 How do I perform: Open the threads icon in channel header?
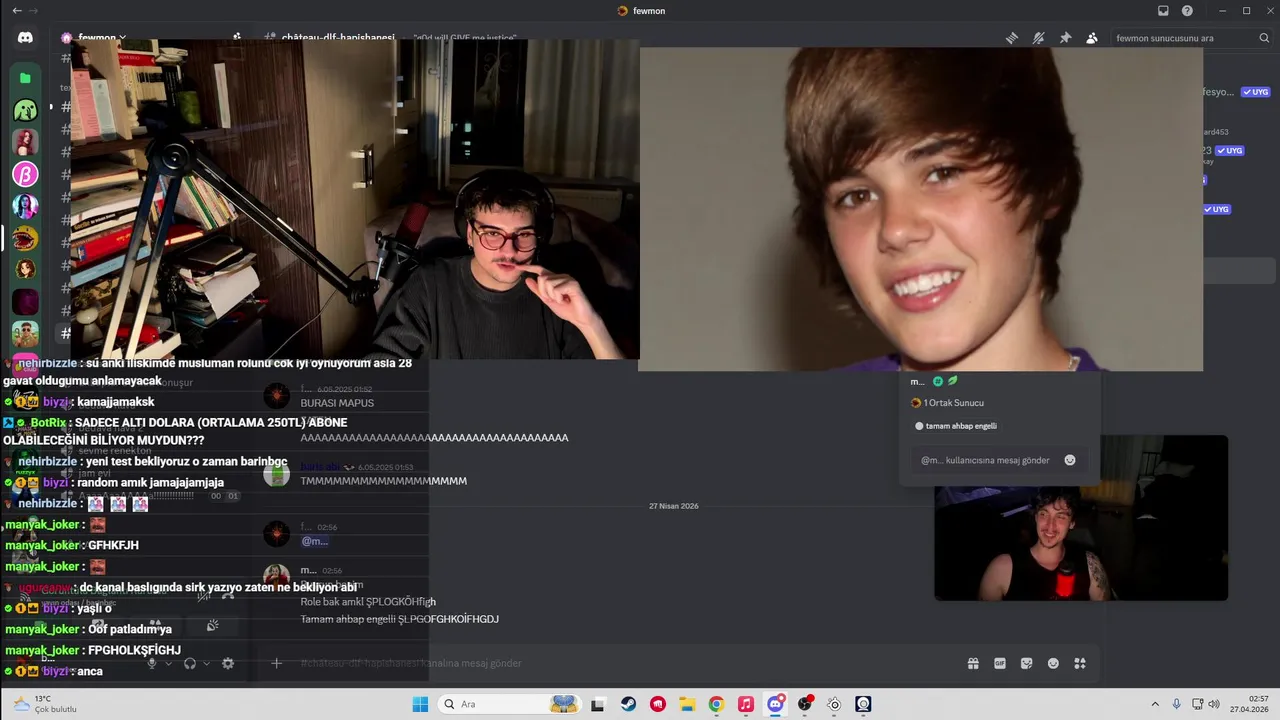(x=1012, y=38)
